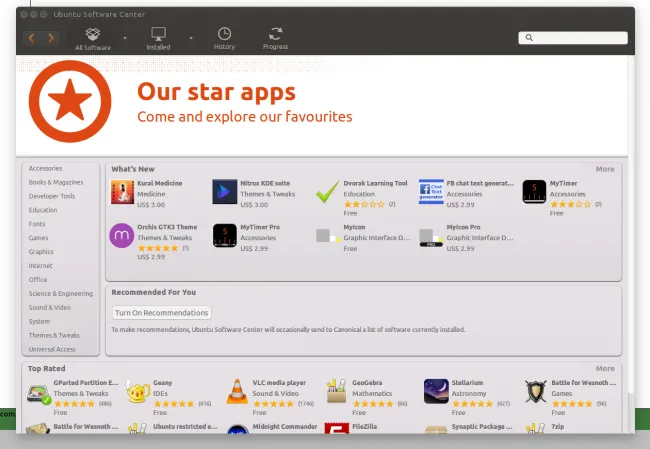The height and width of the screenshot is (449, 650).
Task: Click the VLC media player title
Action: 279,383
